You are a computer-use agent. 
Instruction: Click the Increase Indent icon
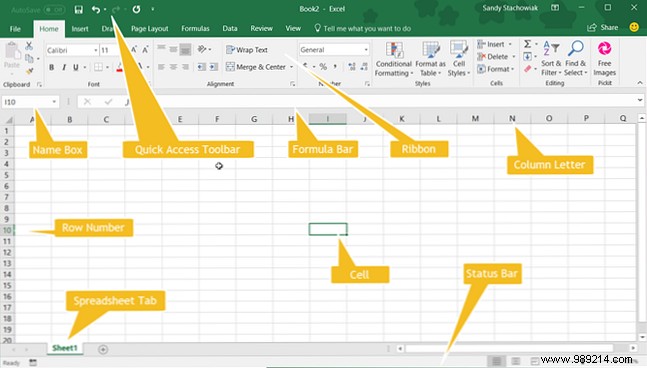pos(213,67)
